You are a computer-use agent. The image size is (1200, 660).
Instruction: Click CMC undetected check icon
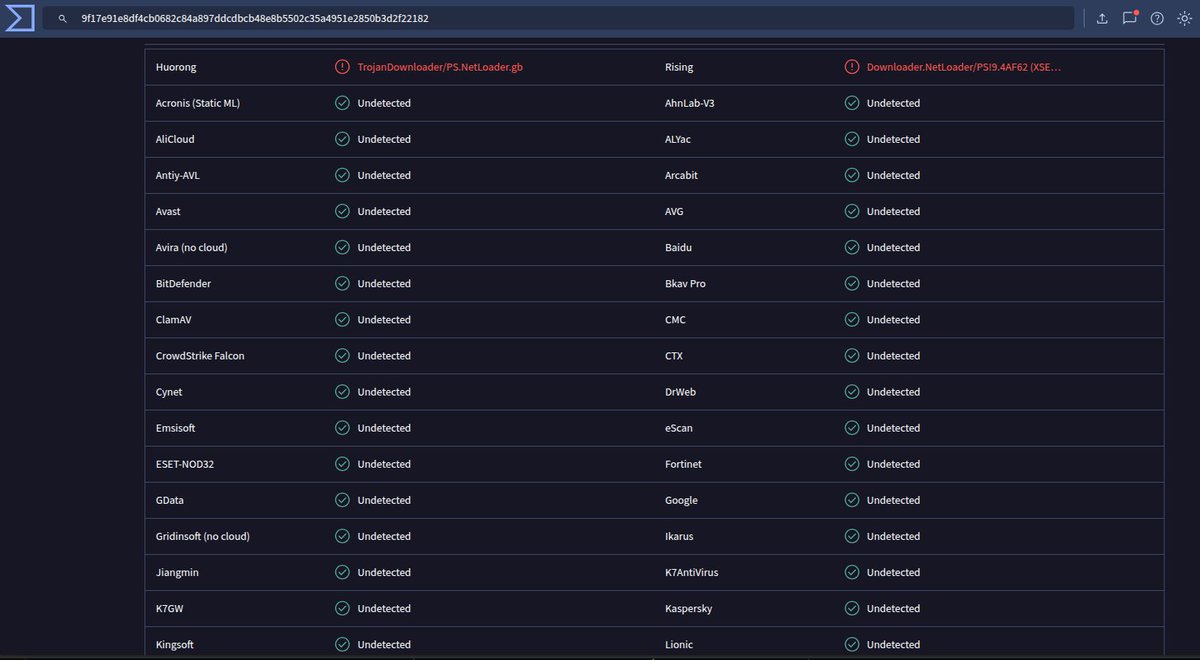tap(852, 319)
